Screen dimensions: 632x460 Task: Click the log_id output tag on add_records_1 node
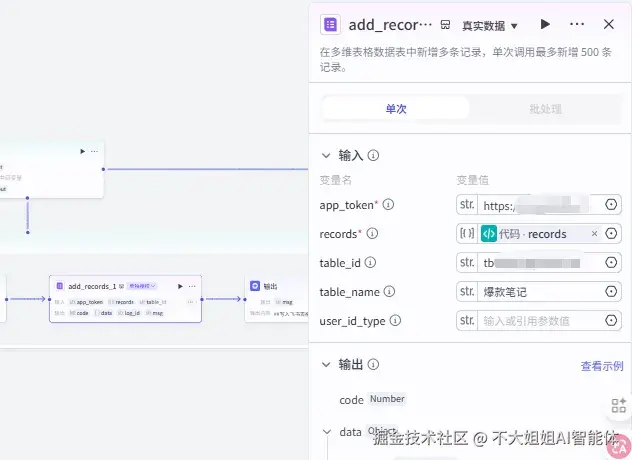click(x=129, y=313)
